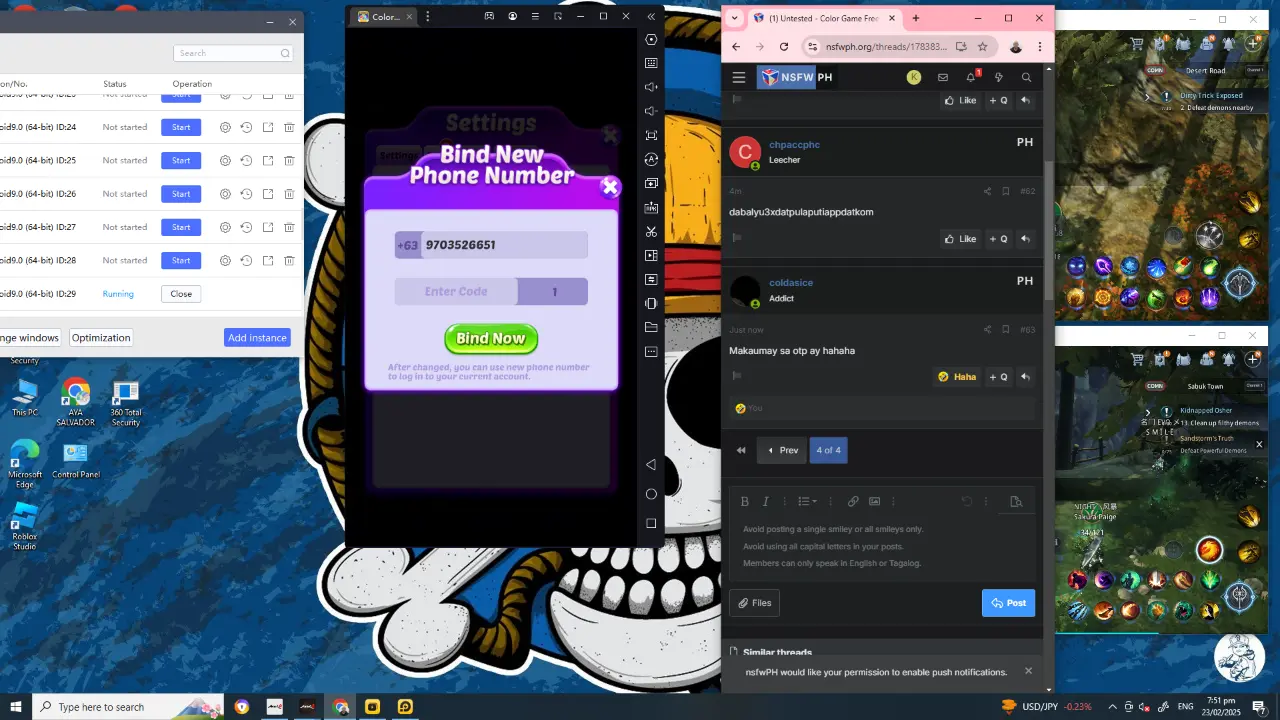1280x720 pixels.
Task: Start the instance ID:25
Action: 181,160
